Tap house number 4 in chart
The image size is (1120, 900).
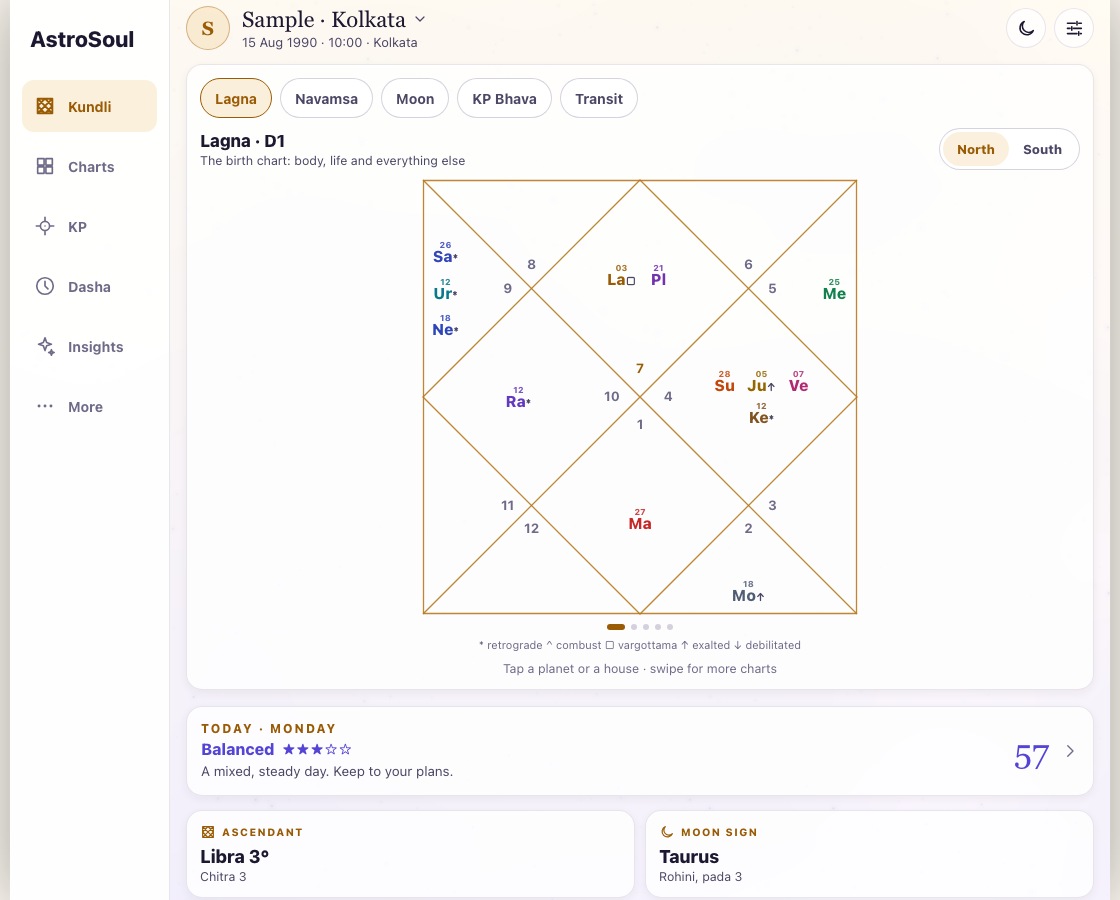[668, 396]
